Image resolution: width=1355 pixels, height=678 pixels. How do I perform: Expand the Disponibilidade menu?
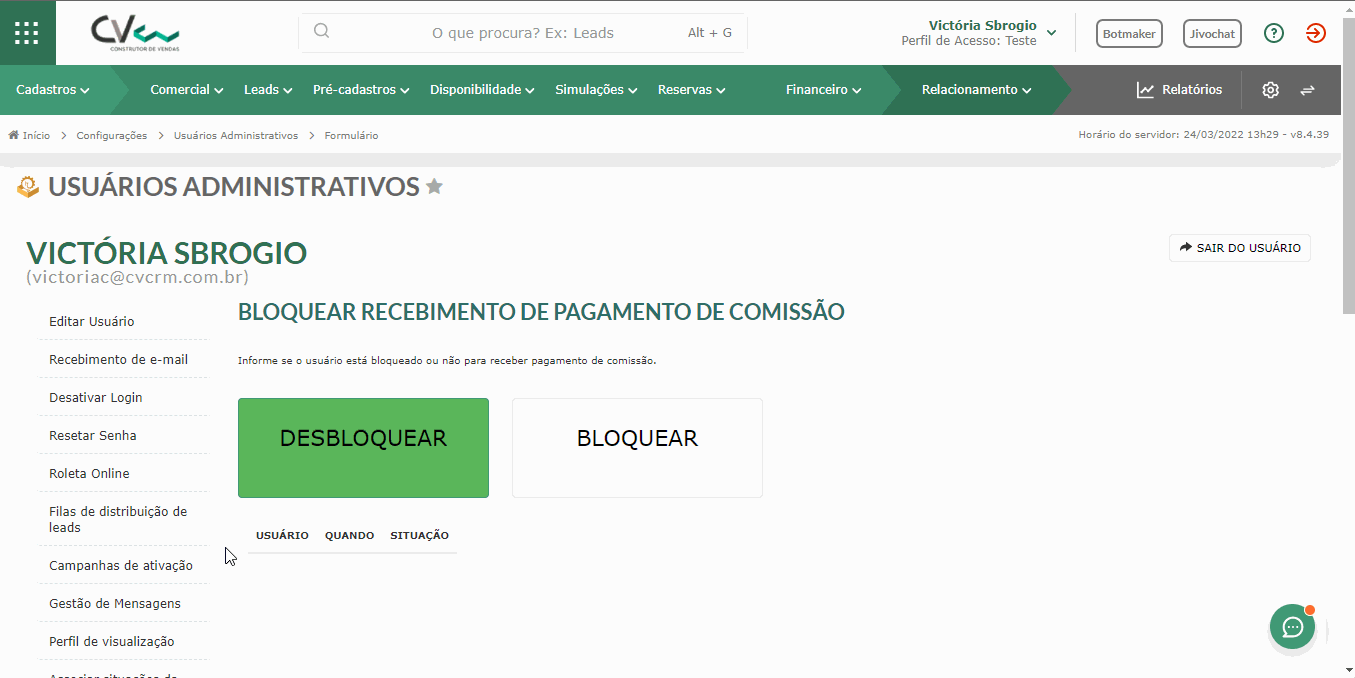point(482,90)
